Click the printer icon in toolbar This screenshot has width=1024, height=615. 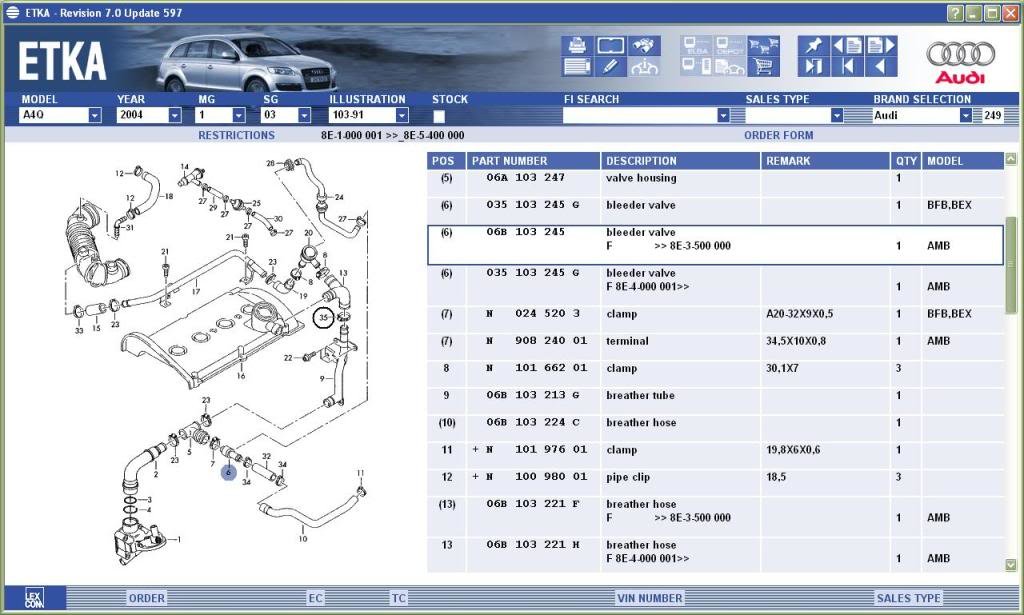577,45
